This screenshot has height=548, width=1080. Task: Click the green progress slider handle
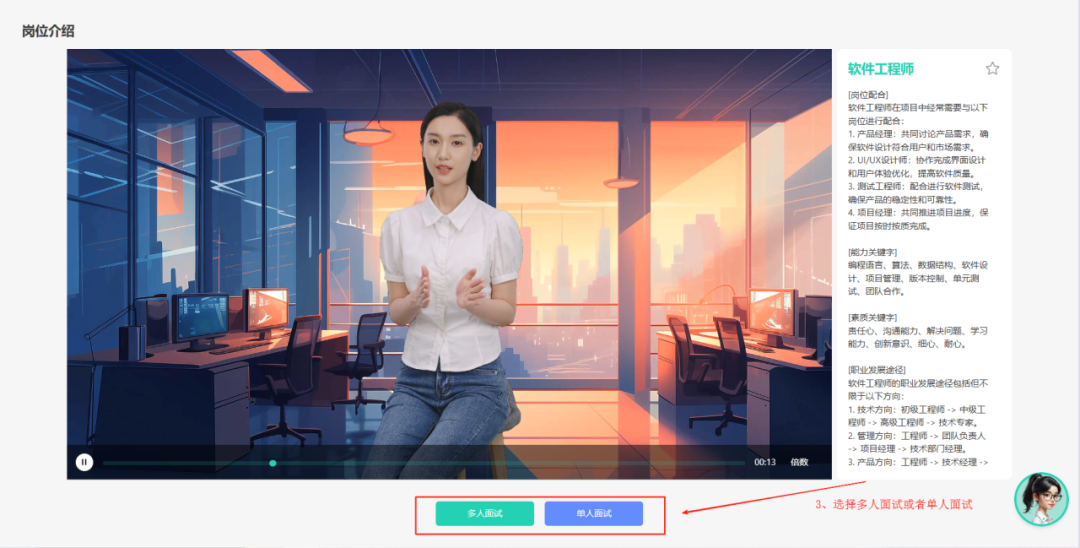[x=273, y=463]
